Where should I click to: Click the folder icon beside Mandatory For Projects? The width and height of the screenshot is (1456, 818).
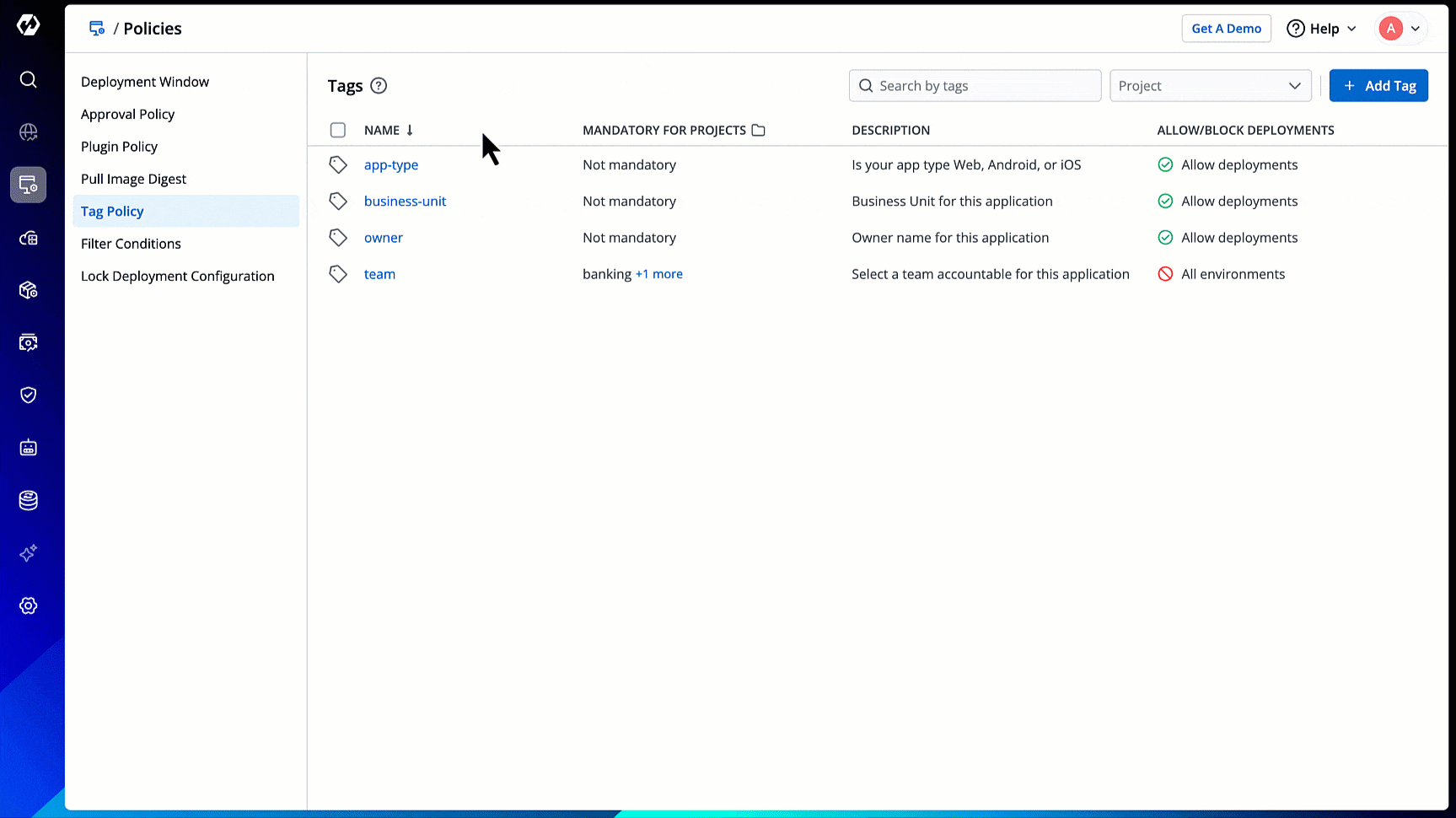point(758,130)
